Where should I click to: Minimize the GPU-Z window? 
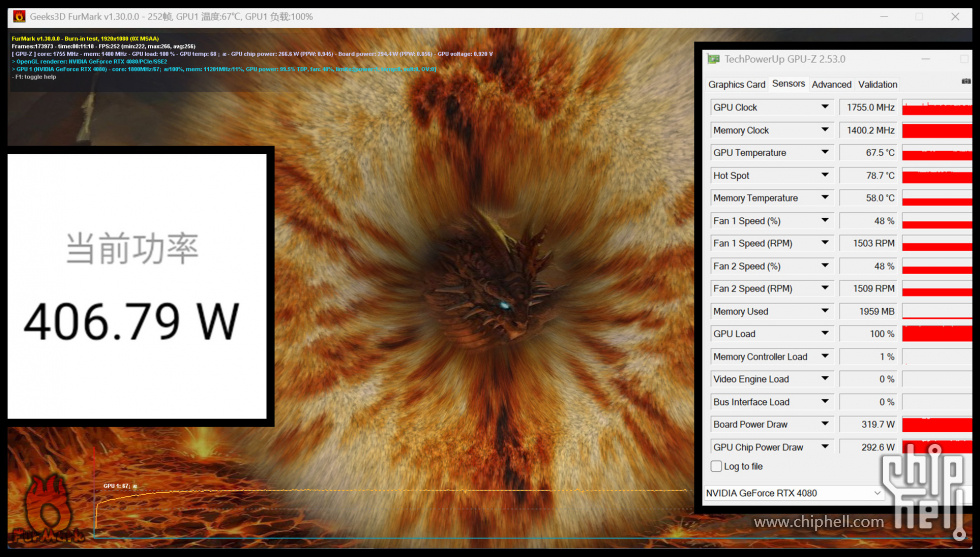pos(926,59)
